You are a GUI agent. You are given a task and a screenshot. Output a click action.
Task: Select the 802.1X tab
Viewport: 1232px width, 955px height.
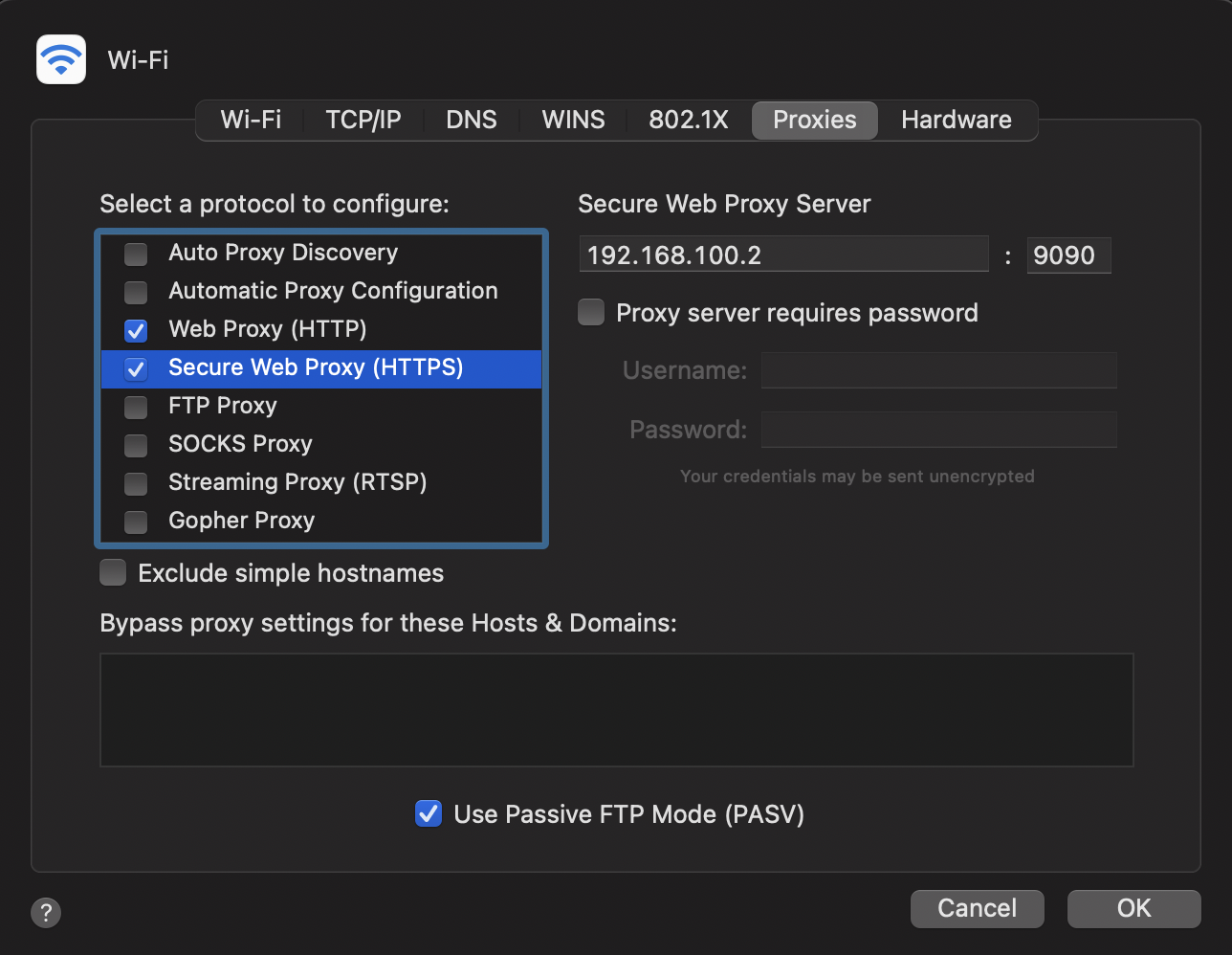(x=689, y=120)
